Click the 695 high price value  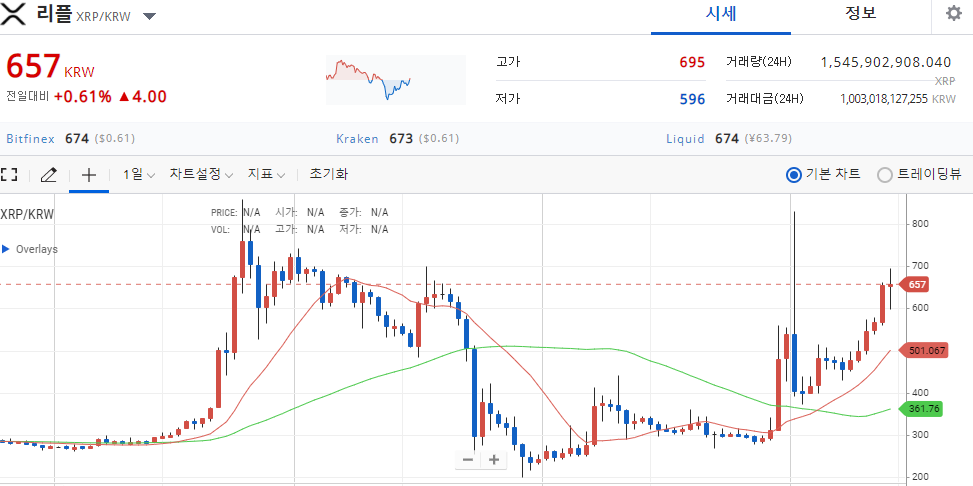pos(692,62)
